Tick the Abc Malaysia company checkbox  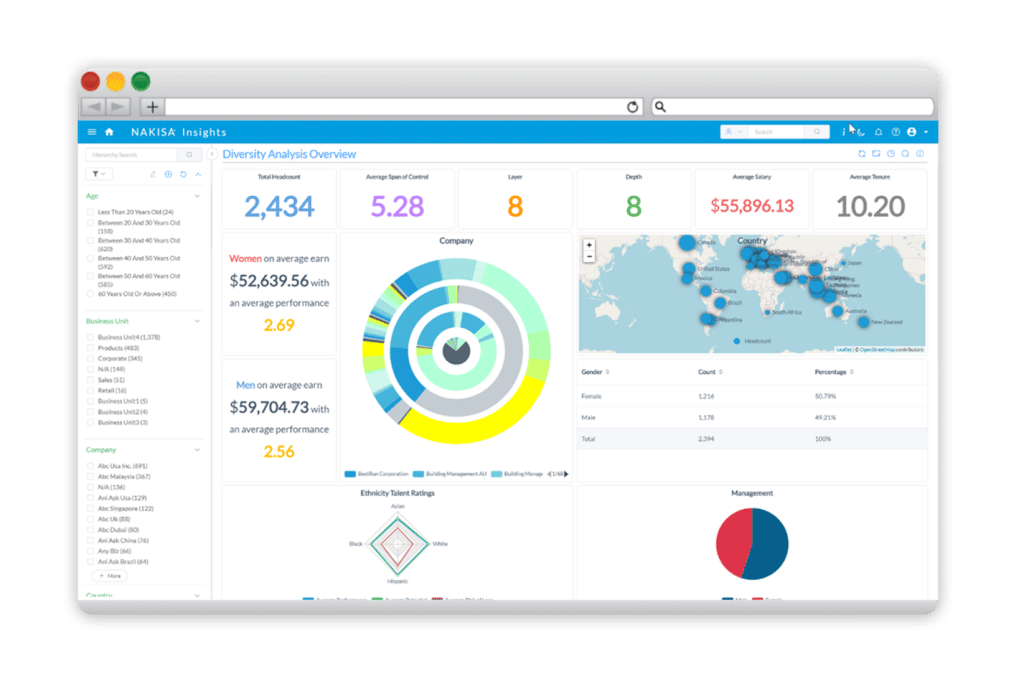(91, 476)
